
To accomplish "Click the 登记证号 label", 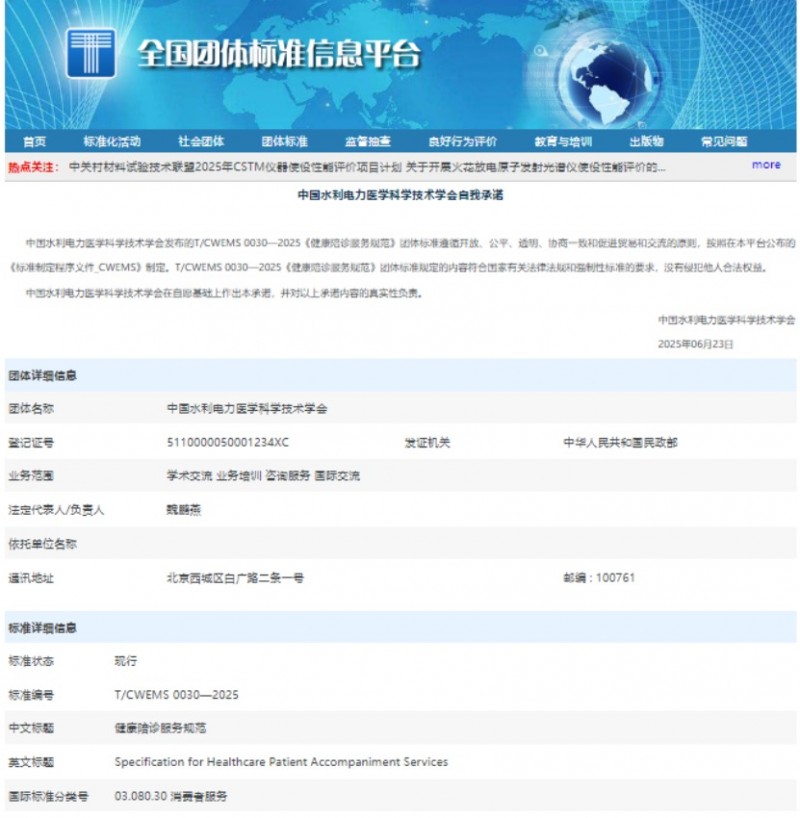I will click(x=31, y=442).
